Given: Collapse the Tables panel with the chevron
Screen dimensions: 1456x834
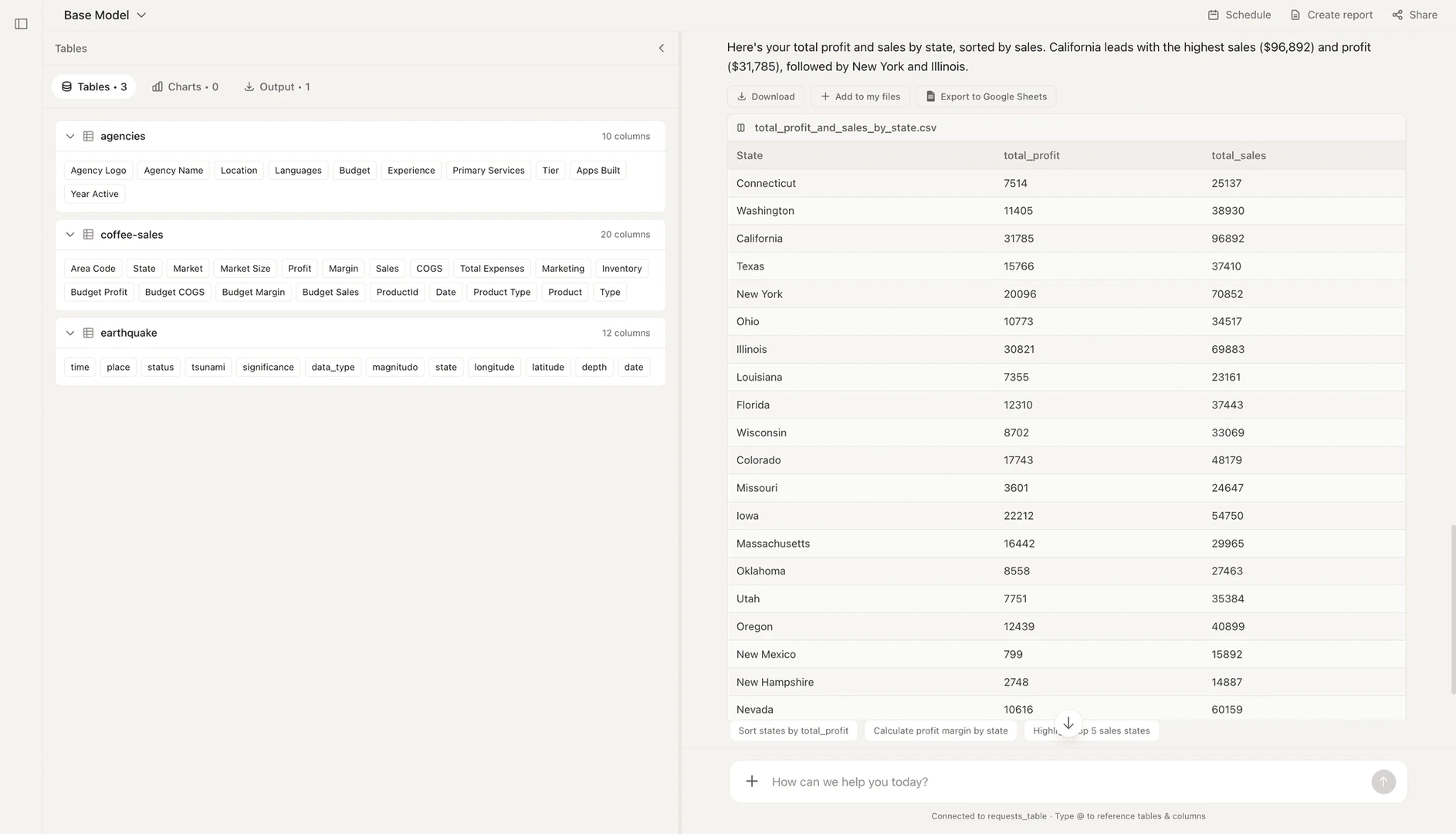Looking at the screenshot, I should [x=661, y=49].
